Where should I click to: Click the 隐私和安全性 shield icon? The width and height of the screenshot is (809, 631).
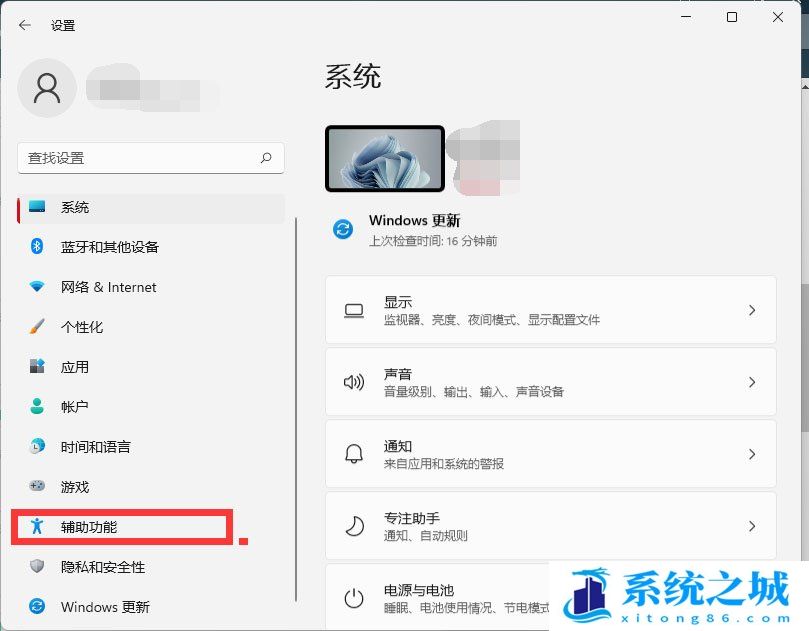(x=36, y=567)
